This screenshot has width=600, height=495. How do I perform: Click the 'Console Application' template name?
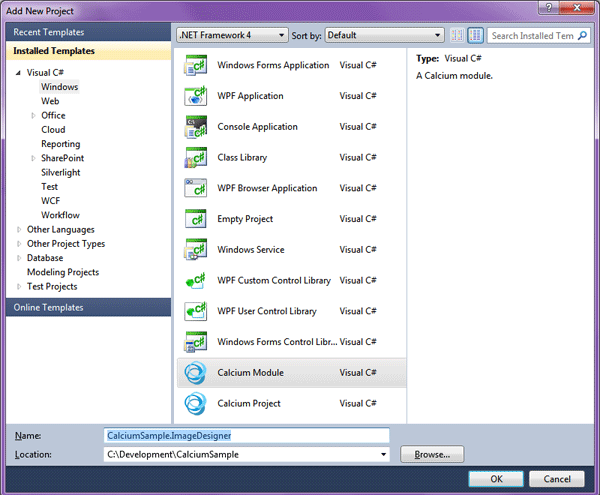coord(258,127)
